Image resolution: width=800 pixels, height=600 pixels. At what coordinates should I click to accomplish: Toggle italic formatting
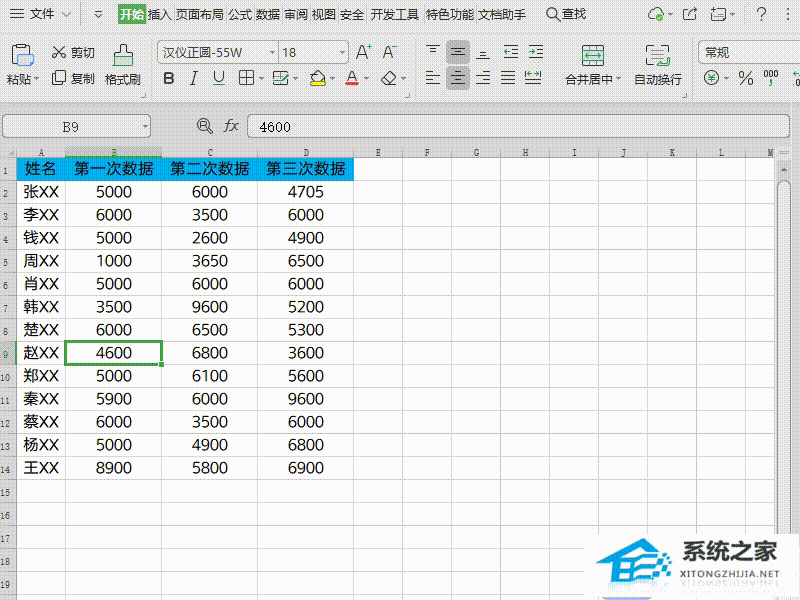pos(195,78)
